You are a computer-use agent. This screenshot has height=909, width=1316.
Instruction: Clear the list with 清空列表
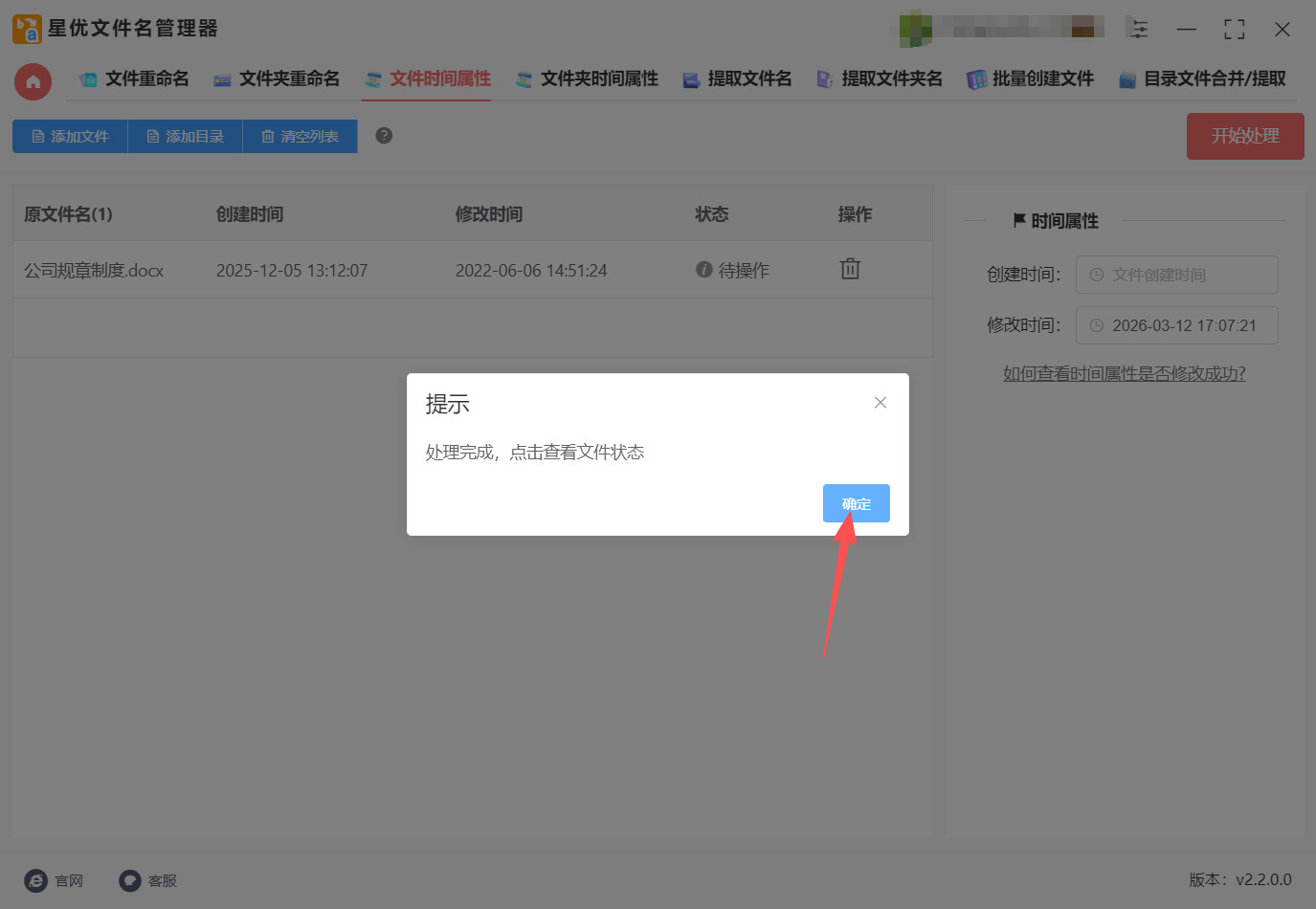pos(300,136)
